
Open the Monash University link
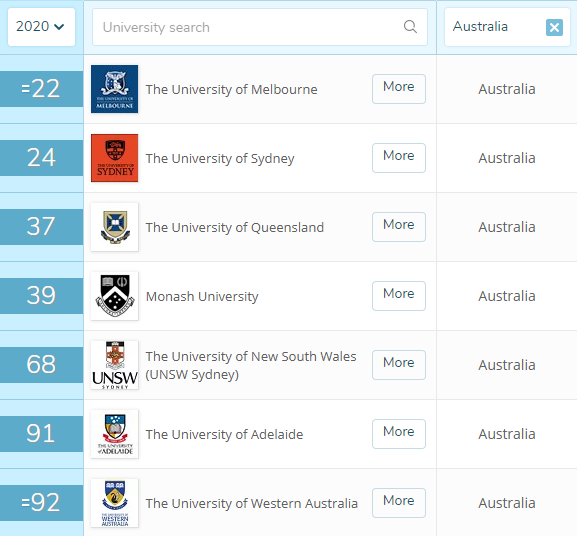coord(202,297)
